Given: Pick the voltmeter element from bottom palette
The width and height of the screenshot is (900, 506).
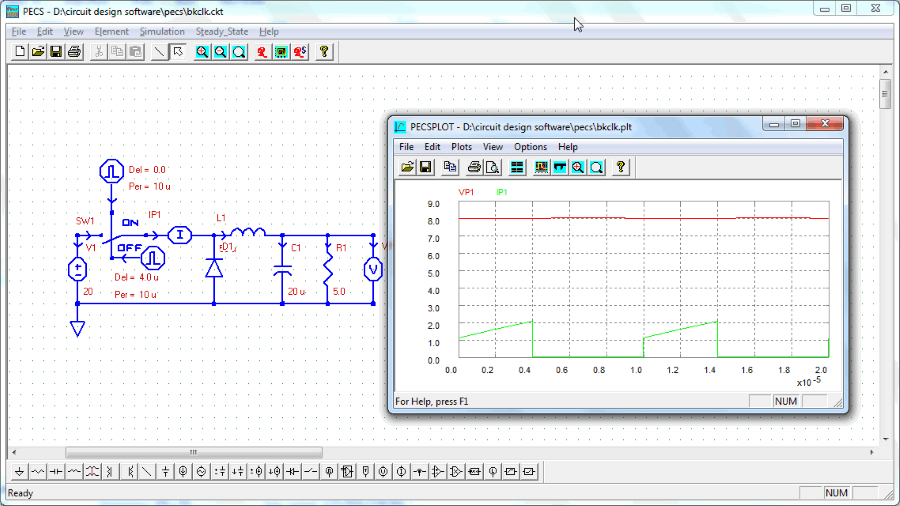Looking at the screenshot, I should 383,472.
